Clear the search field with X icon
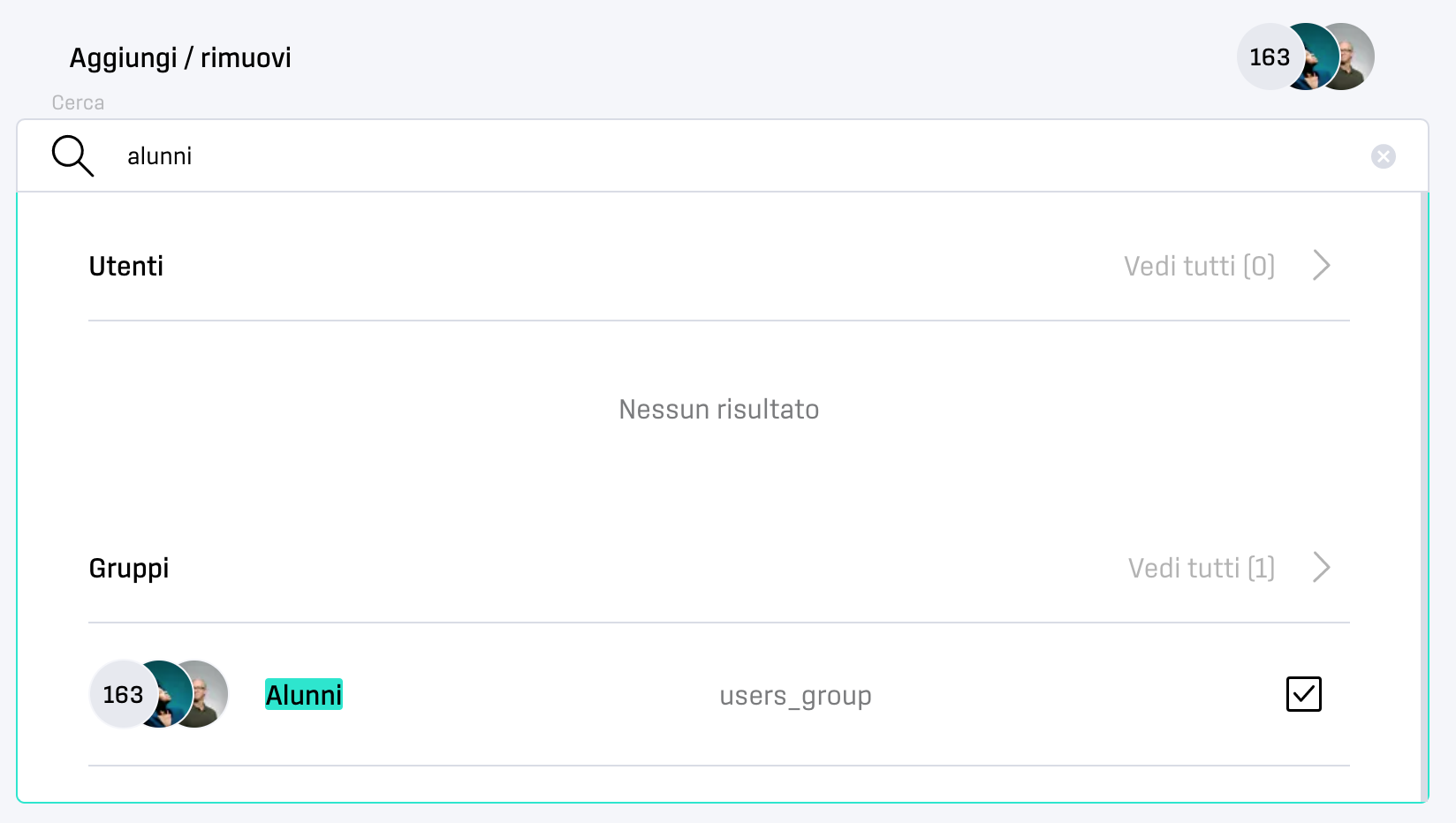The height and width of the screenshot is (823, 1456). [1383, 156]
